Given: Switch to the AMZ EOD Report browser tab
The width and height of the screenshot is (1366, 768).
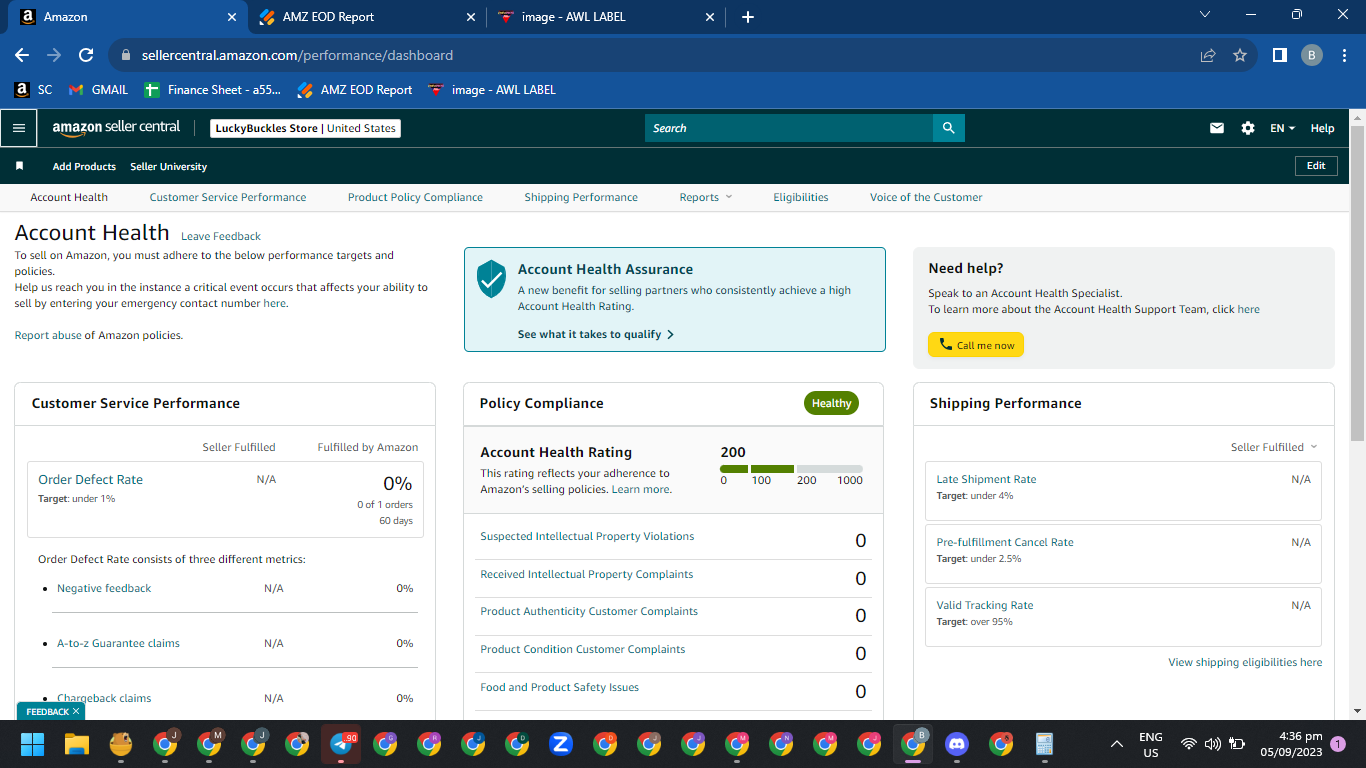Looking at the screenshot, I should coord(366,17).
